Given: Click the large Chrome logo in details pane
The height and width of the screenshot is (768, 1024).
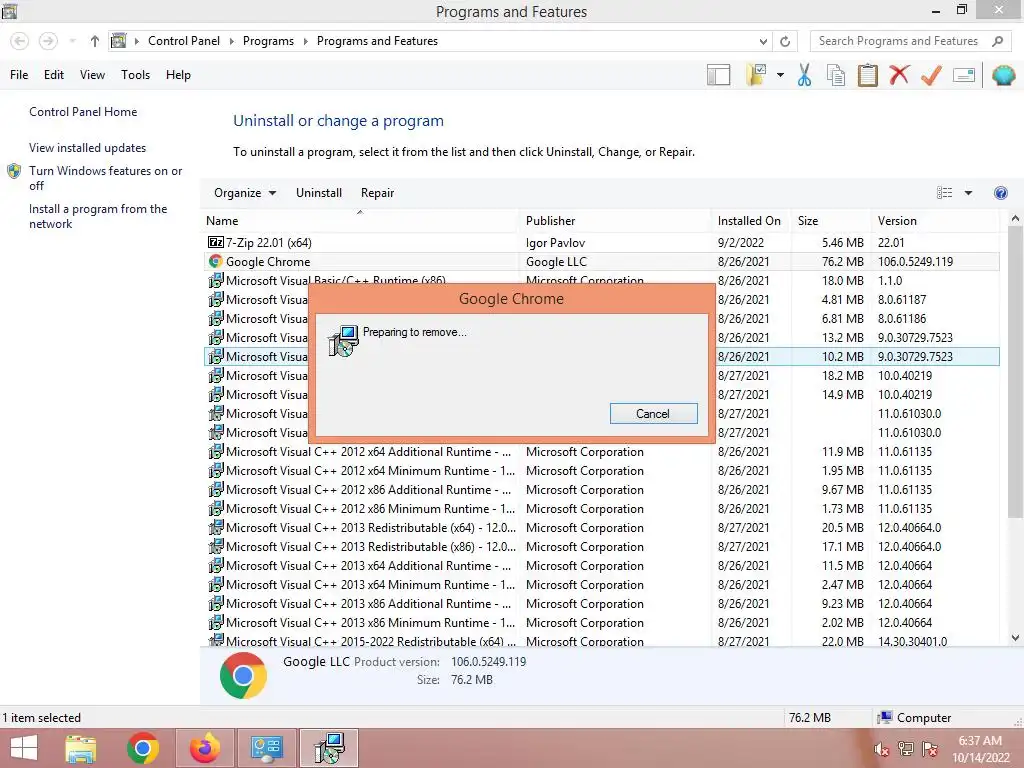Looking at the screenshot, I should pos(243,675).
